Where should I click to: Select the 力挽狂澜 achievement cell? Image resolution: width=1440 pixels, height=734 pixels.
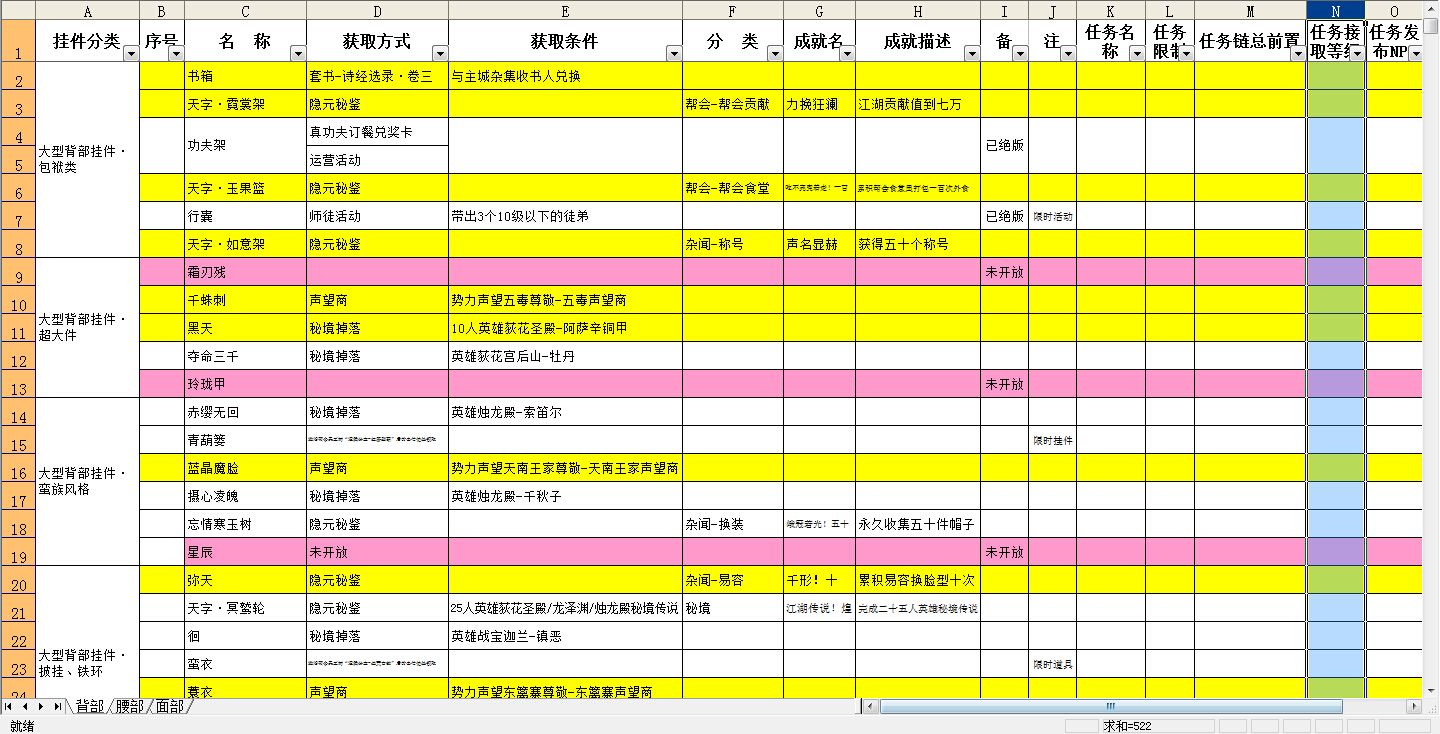(819, 104)
